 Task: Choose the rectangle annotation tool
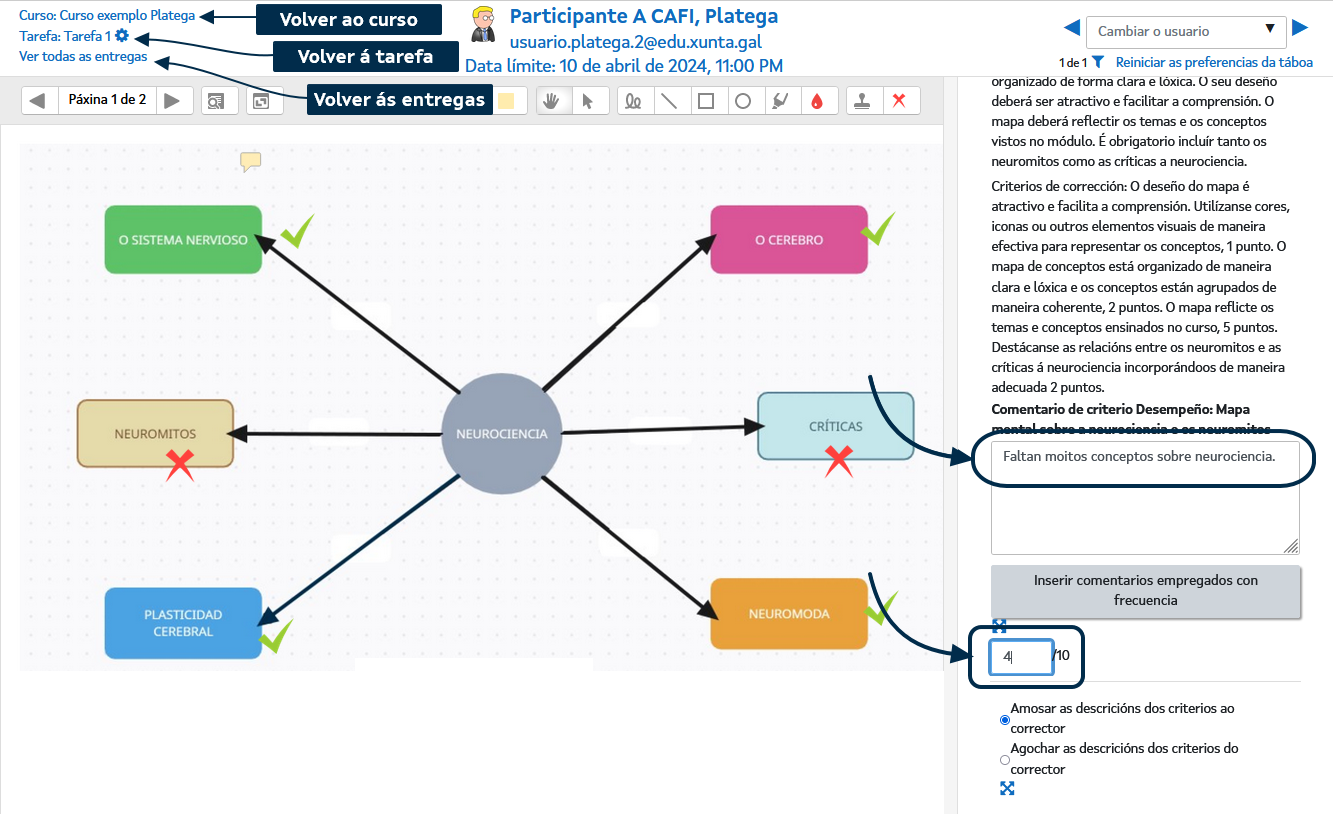[x=706, y=101]
